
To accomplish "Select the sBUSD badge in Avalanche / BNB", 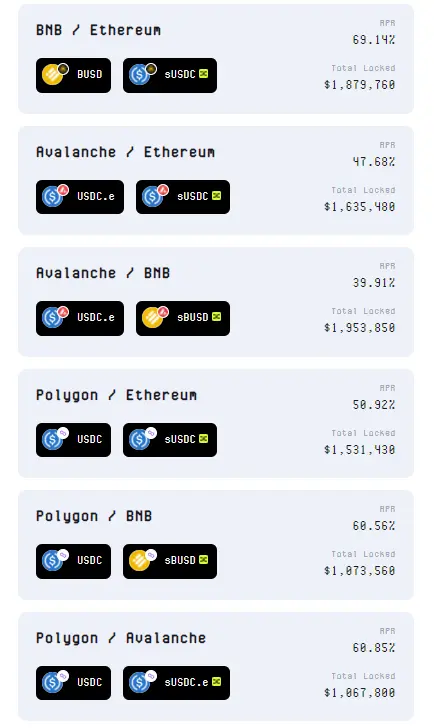I will point(183,318).
